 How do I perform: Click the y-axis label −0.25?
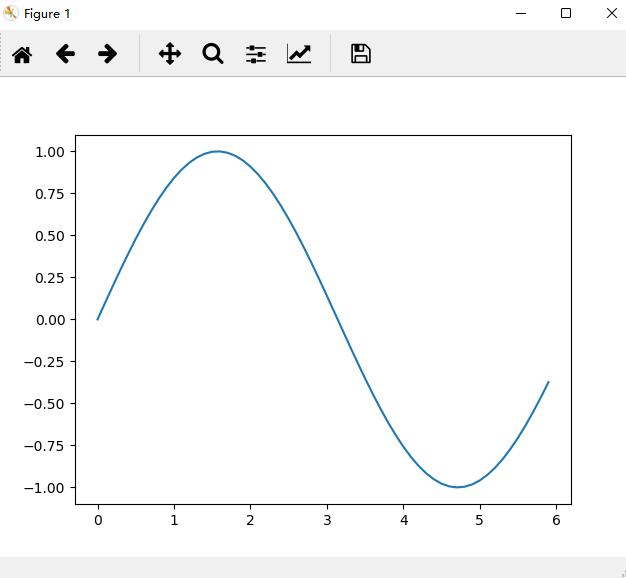[x=44, y=362]
